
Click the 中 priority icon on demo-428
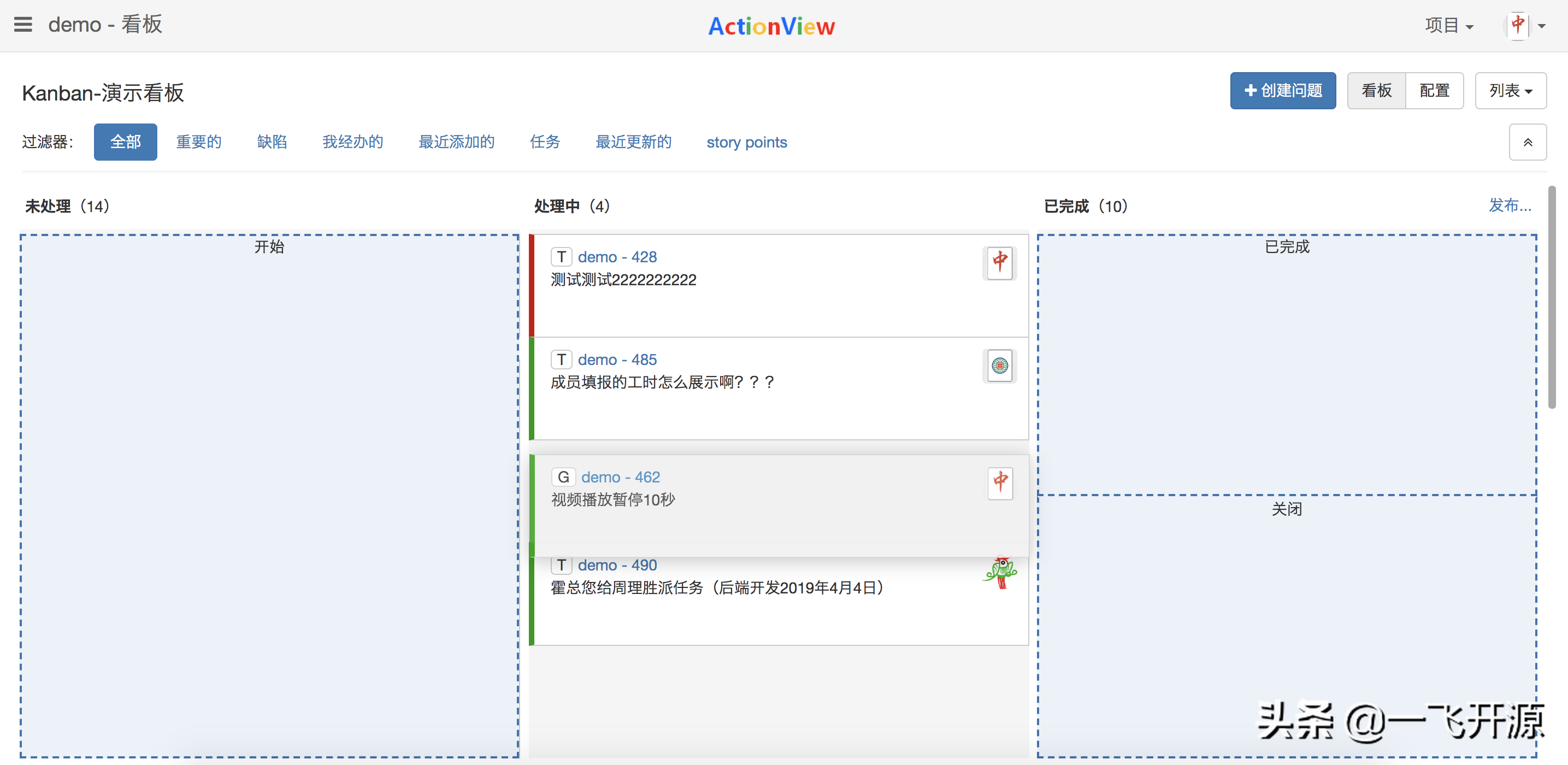coord(999,263)
